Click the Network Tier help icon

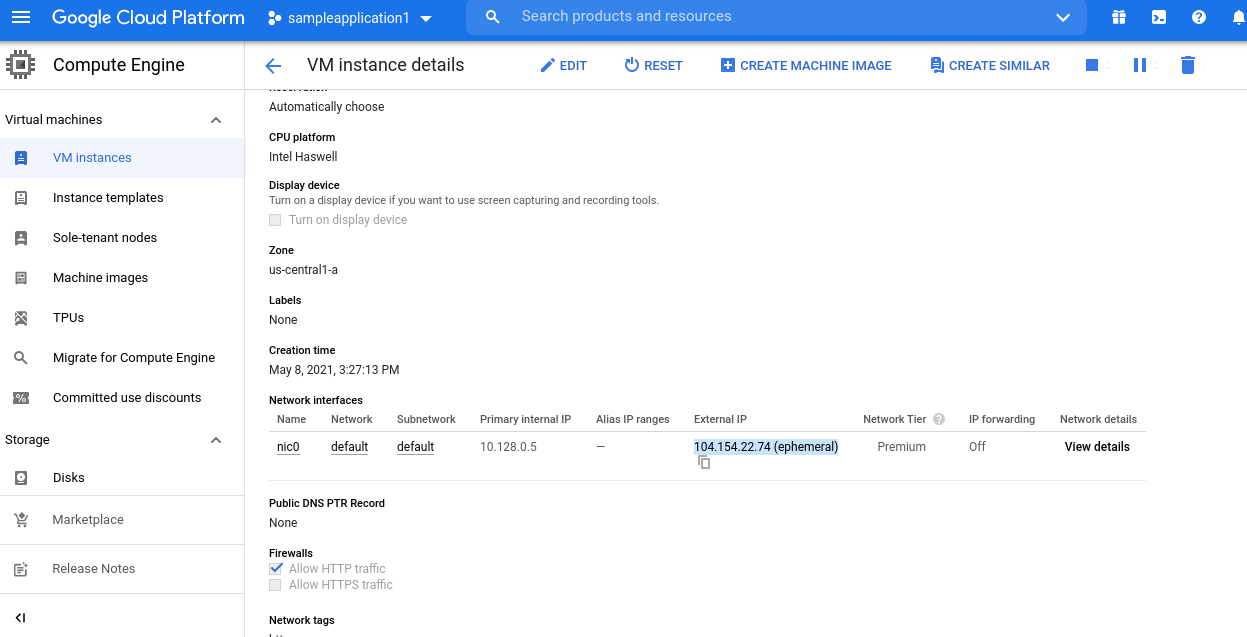tap(939, 419)
